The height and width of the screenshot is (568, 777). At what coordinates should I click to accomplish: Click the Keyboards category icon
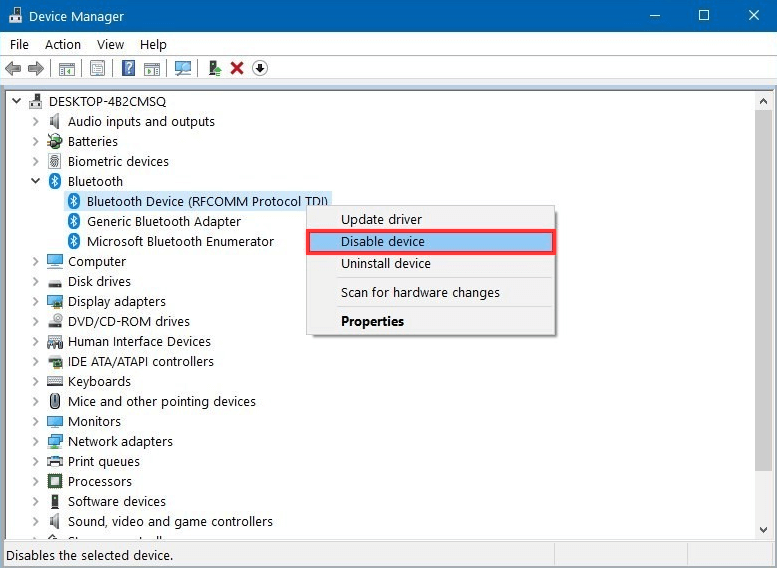[x=55, y=381]
